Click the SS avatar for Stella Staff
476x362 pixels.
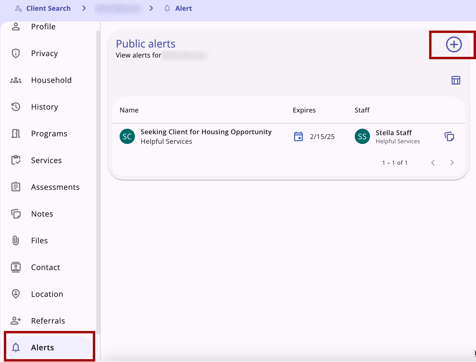362,136
